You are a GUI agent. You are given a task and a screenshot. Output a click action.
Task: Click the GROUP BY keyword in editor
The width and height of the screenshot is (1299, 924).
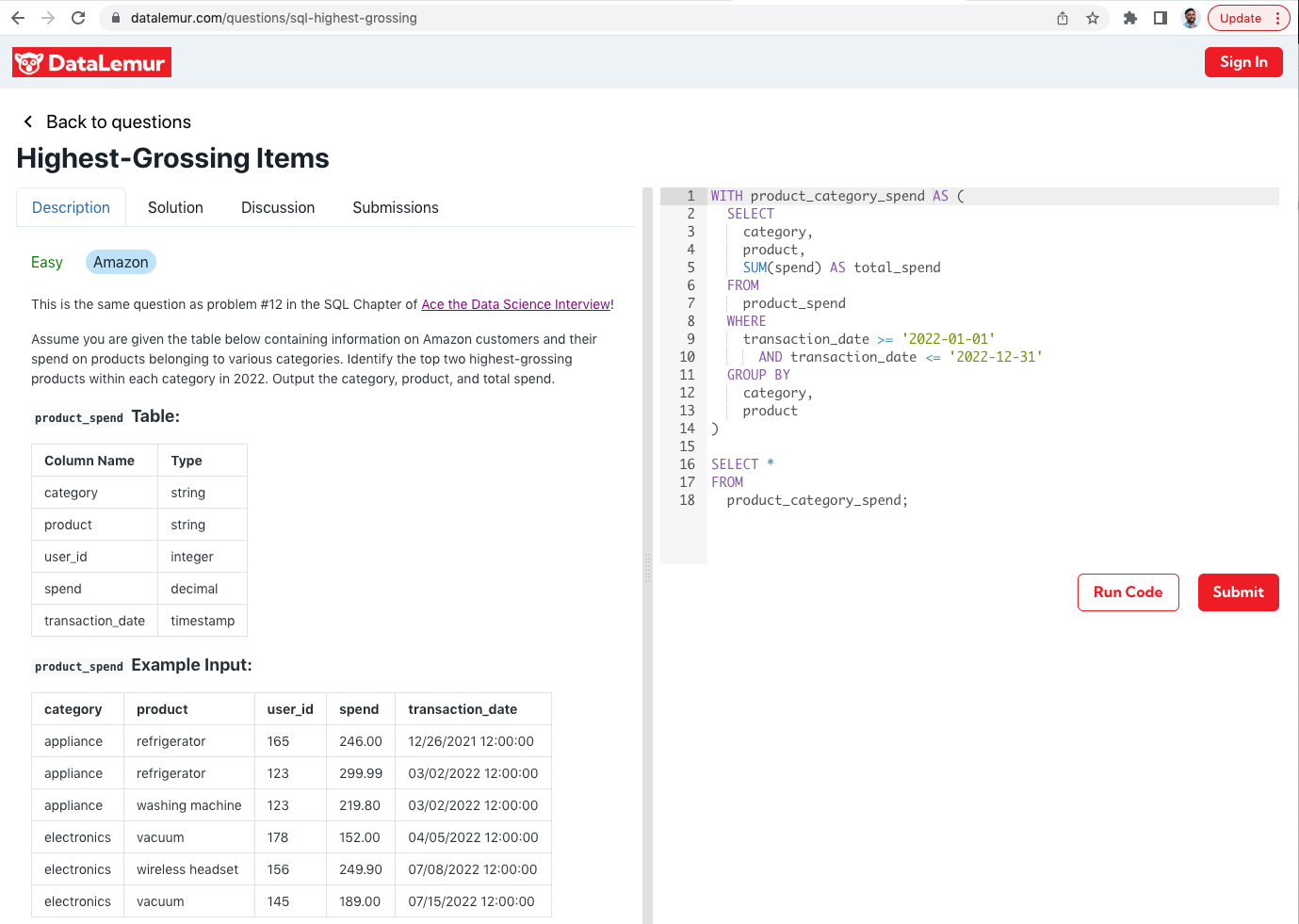point(758,375)
